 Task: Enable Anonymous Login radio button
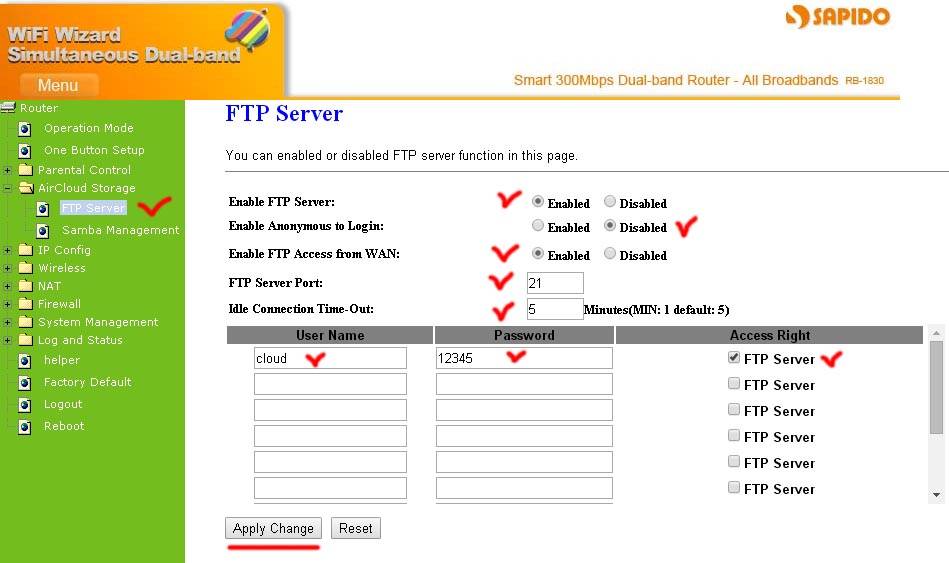(538, 226)
